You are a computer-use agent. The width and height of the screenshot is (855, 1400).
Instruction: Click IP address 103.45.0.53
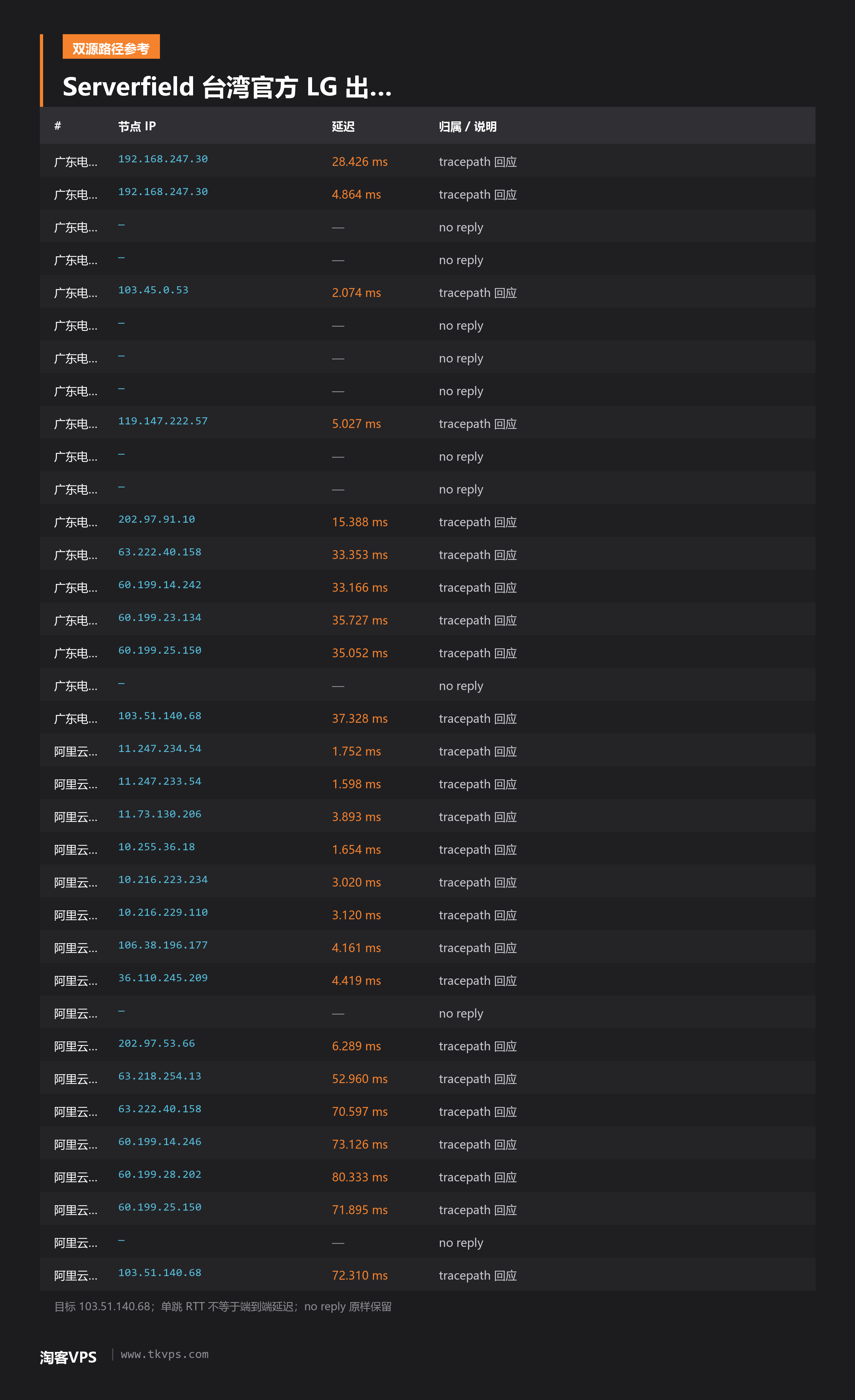point(154,290)
